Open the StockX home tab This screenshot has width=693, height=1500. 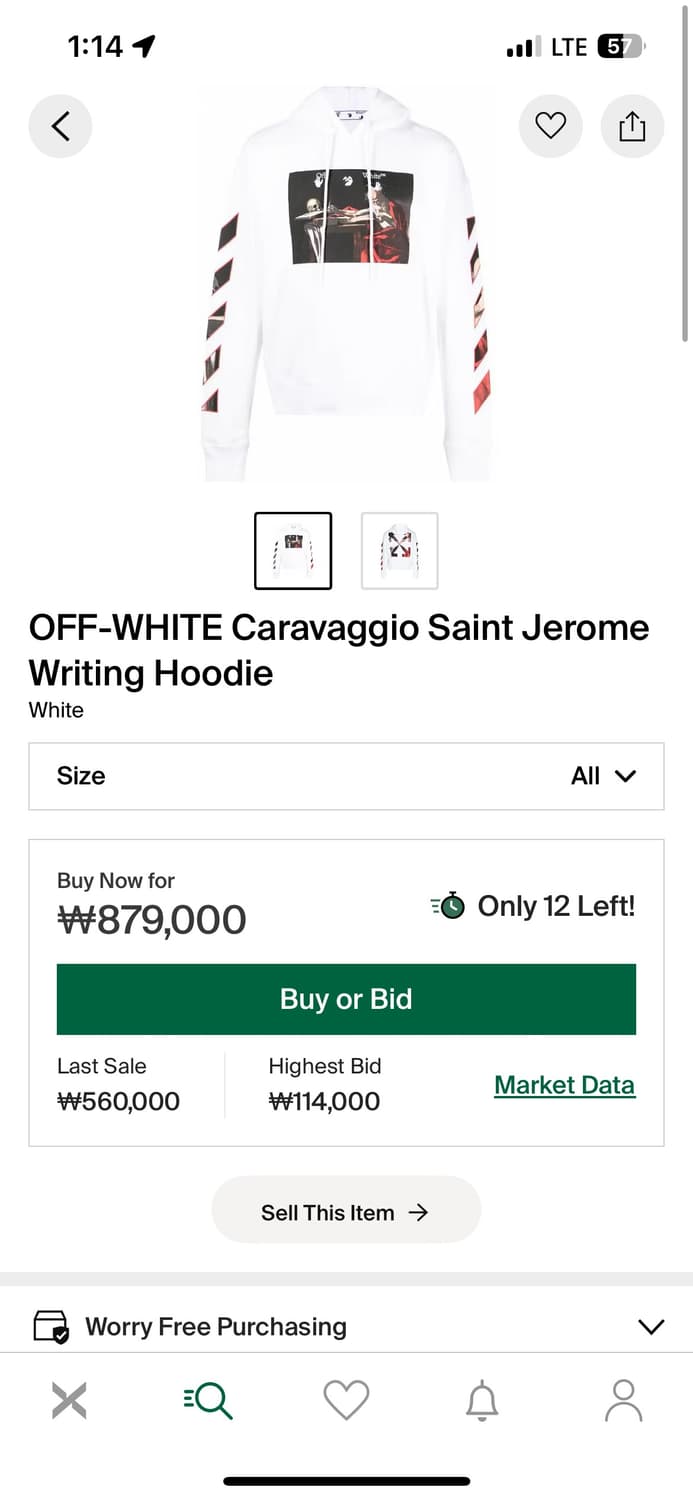pyautogui.click(x=69, y=1400)
